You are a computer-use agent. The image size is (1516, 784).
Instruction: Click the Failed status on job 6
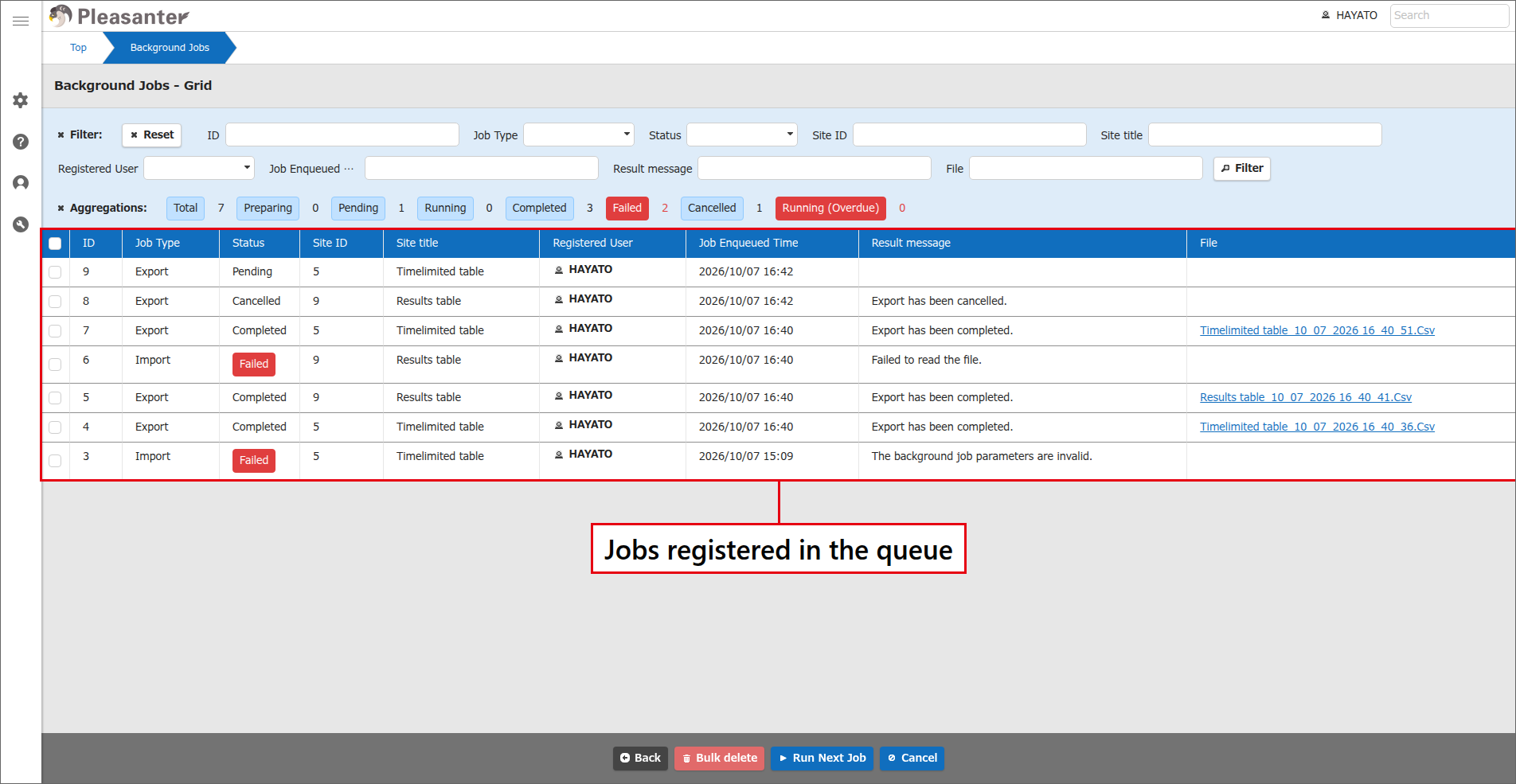pos(254,364)
